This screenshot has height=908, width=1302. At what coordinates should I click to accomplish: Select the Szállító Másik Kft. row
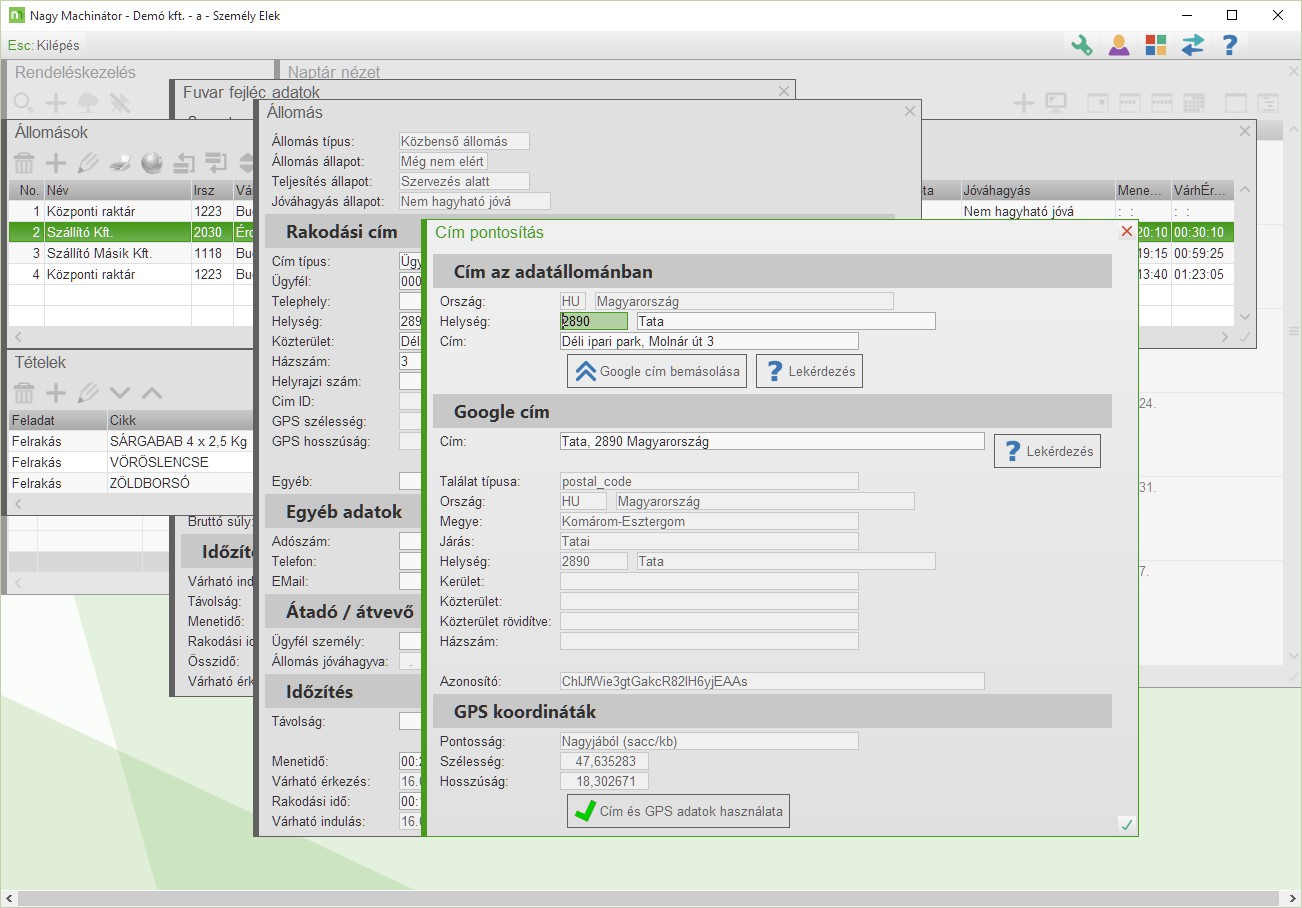pos(98,253)
